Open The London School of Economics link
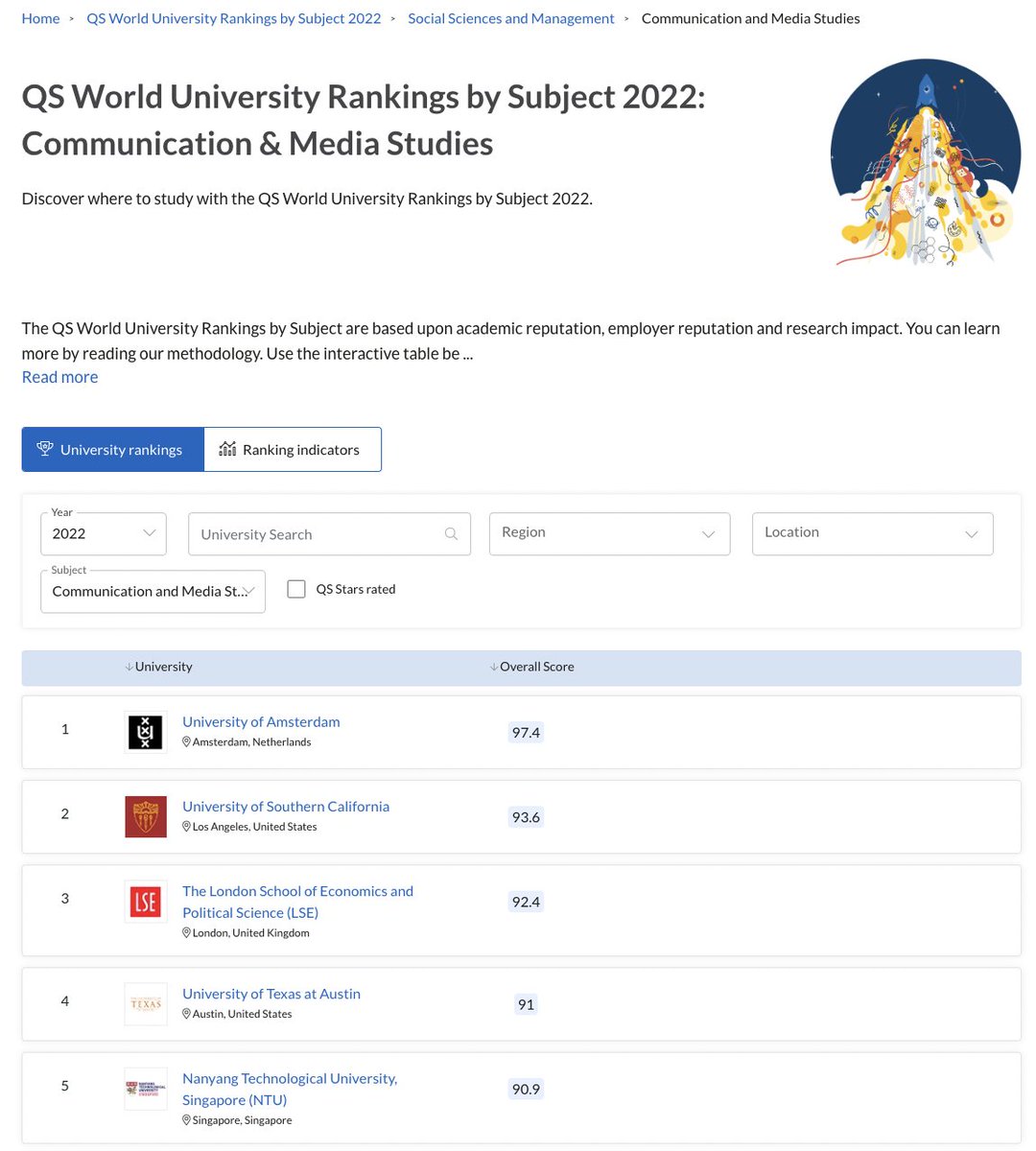Image resolution: width=1036 pixels, height=1151 pixels. pos(297,902)
